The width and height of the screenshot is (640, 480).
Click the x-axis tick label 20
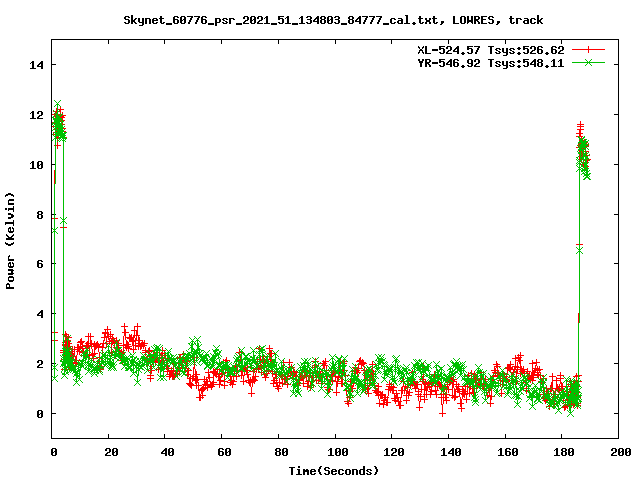pyautogui.click(x=111, y=452)
